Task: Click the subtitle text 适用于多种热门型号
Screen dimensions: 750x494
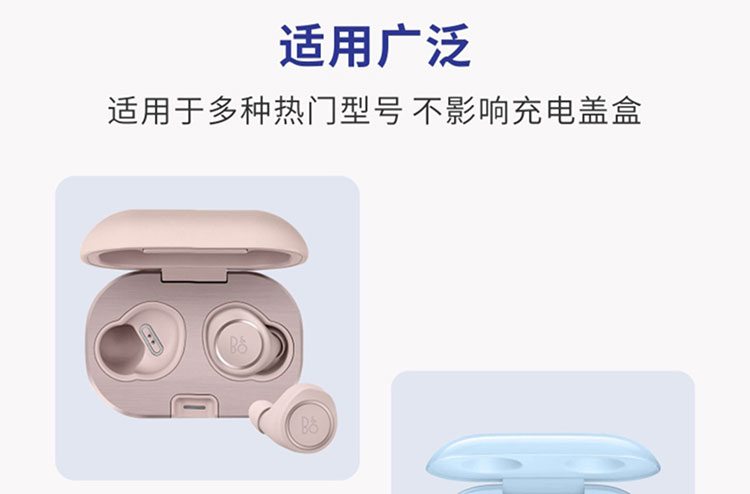Action: point(254,111)
